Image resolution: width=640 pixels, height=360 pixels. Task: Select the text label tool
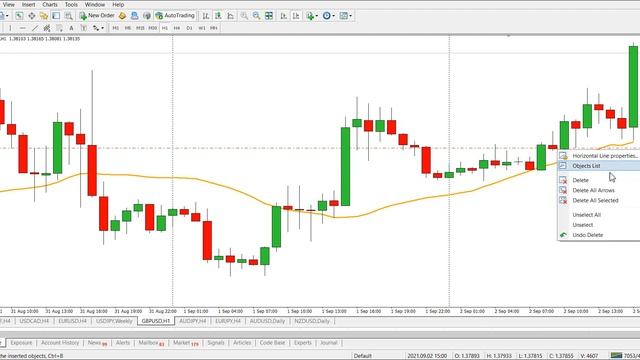84,28
